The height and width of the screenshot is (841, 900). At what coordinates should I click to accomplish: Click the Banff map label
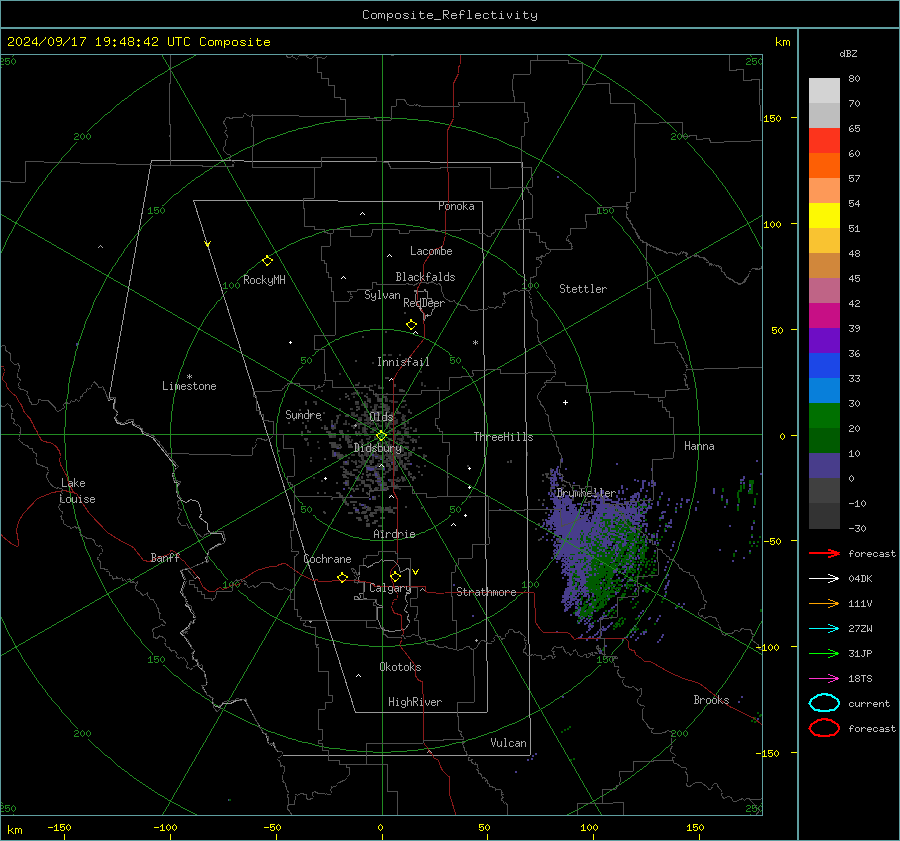coord(165,557)
